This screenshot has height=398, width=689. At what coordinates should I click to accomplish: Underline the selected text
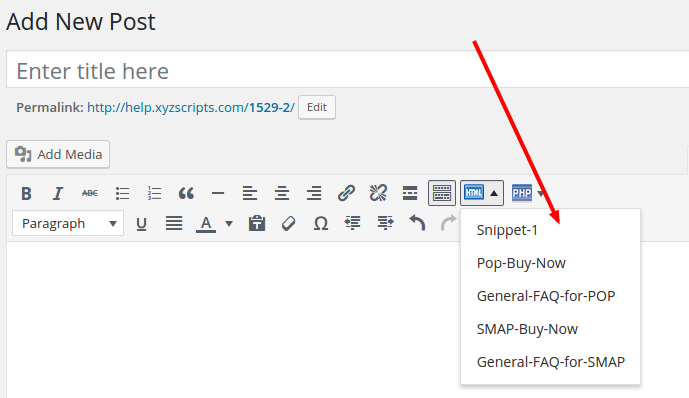coord(141,224)
